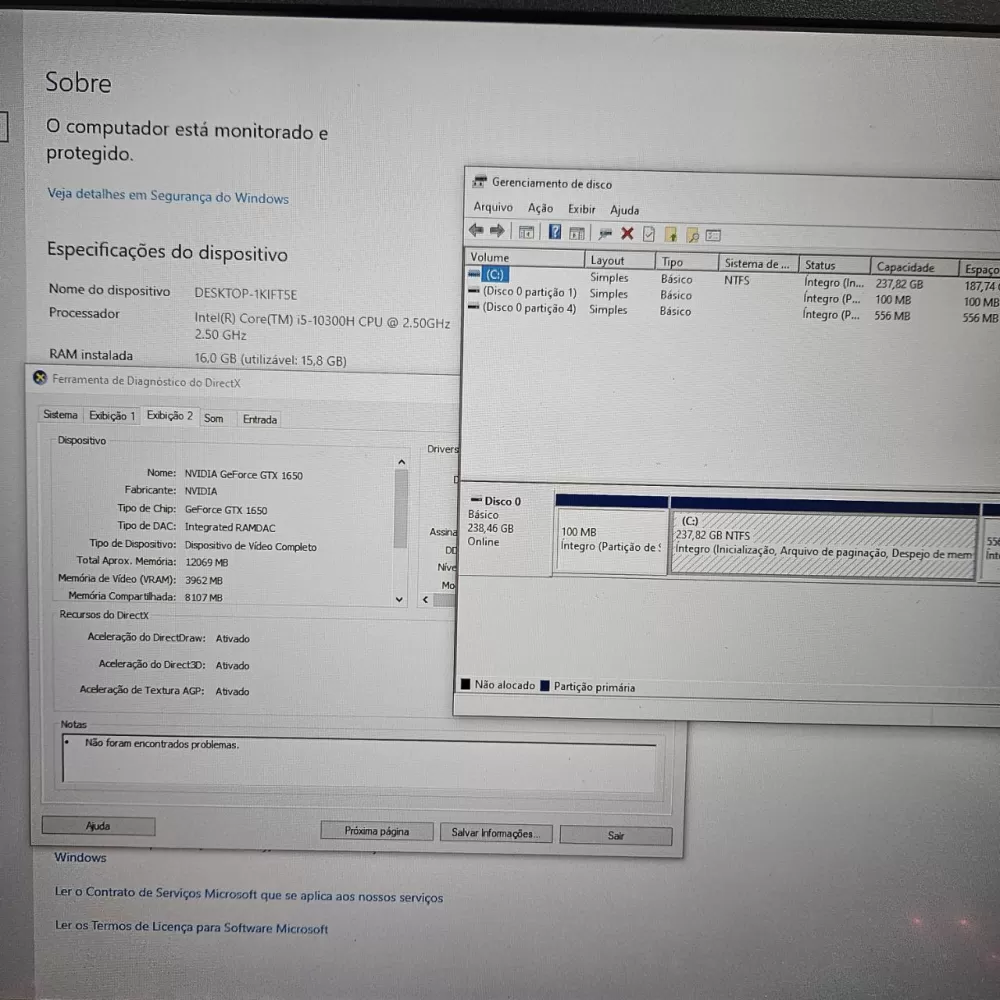Click the Sistema de... column header
Screen dimensions: 1000x1000
click(x=758, y=263)
